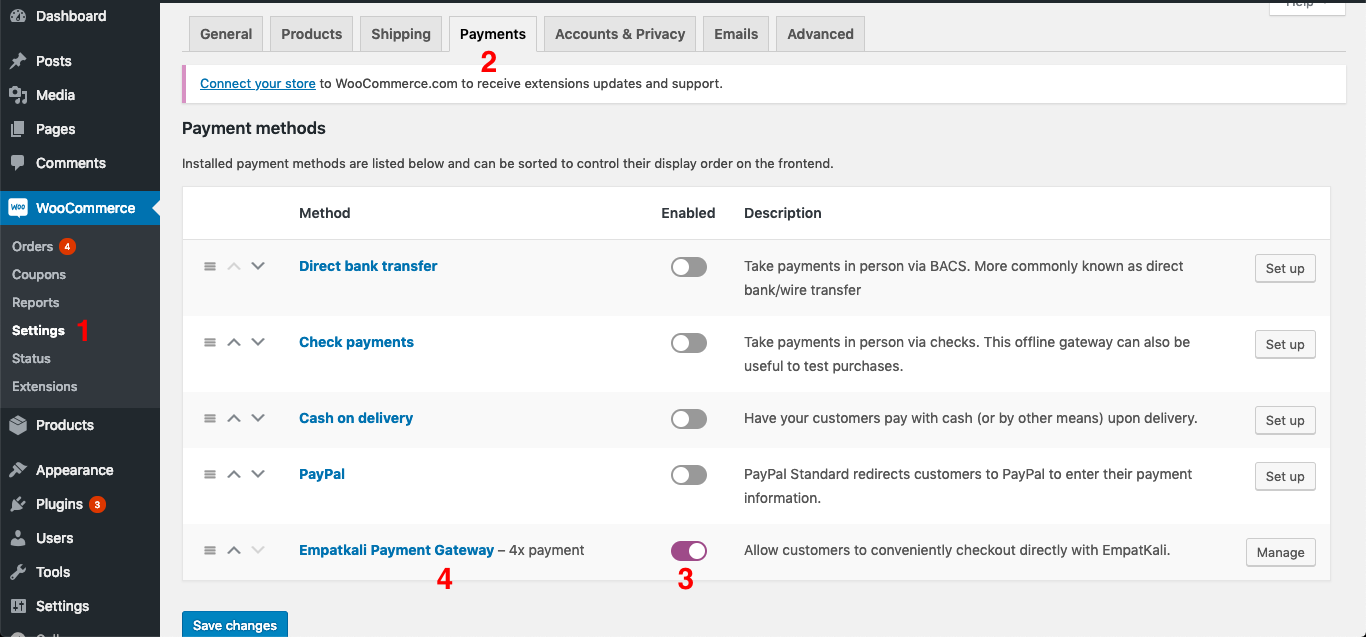1366x637 pixels.
Task: Move Cash on delivery up with the up arrow
Action: pyautogui.click(x=234, y=418)
